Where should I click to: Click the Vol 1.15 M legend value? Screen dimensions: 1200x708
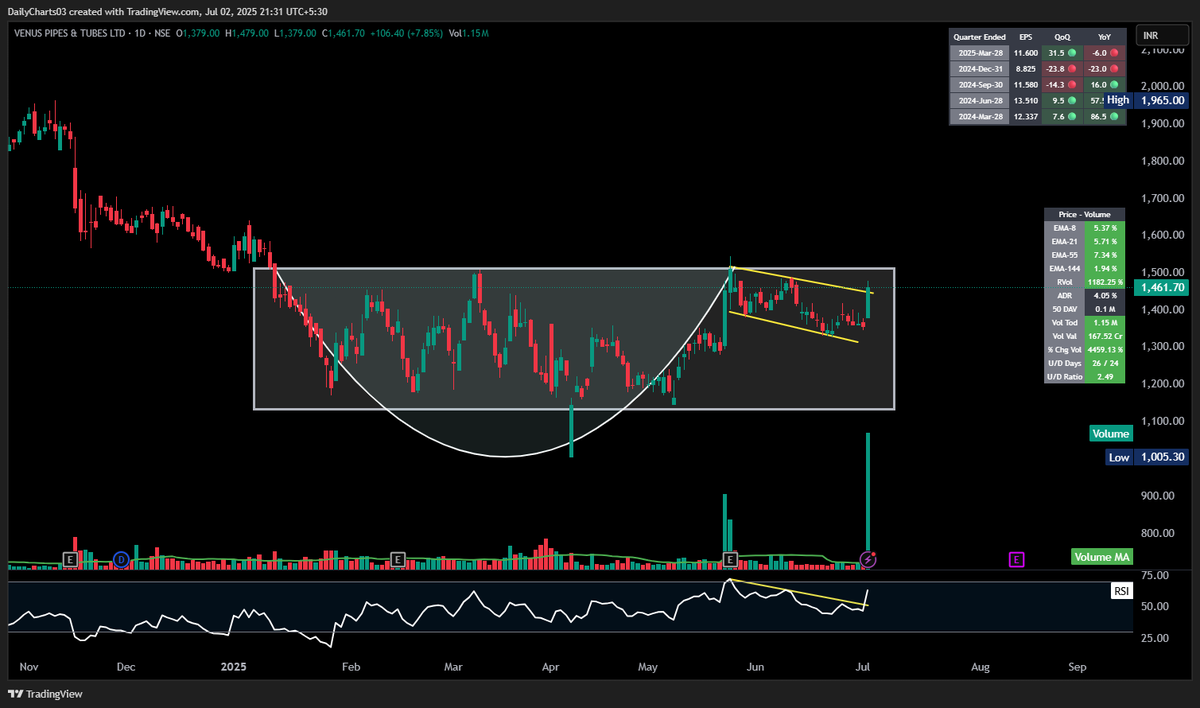pos(468,33)
